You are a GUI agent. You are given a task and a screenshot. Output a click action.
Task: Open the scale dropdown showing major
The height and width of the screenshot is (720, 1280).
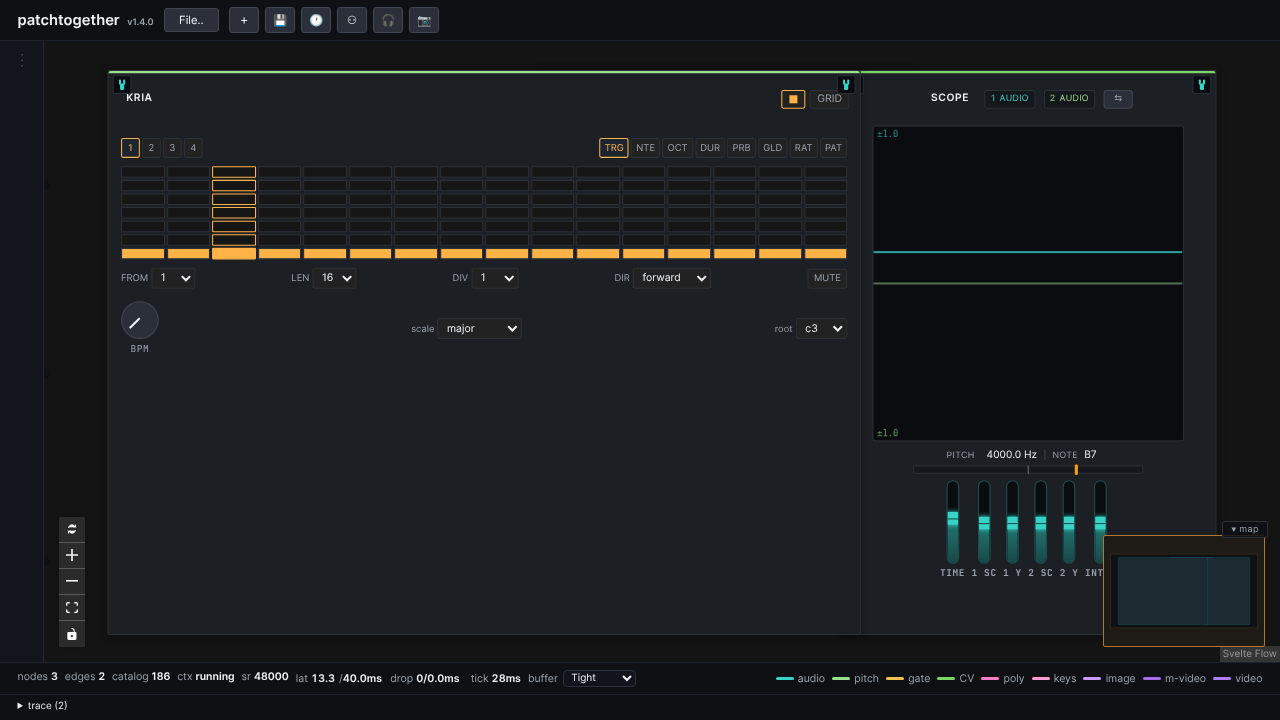(480, 328)
